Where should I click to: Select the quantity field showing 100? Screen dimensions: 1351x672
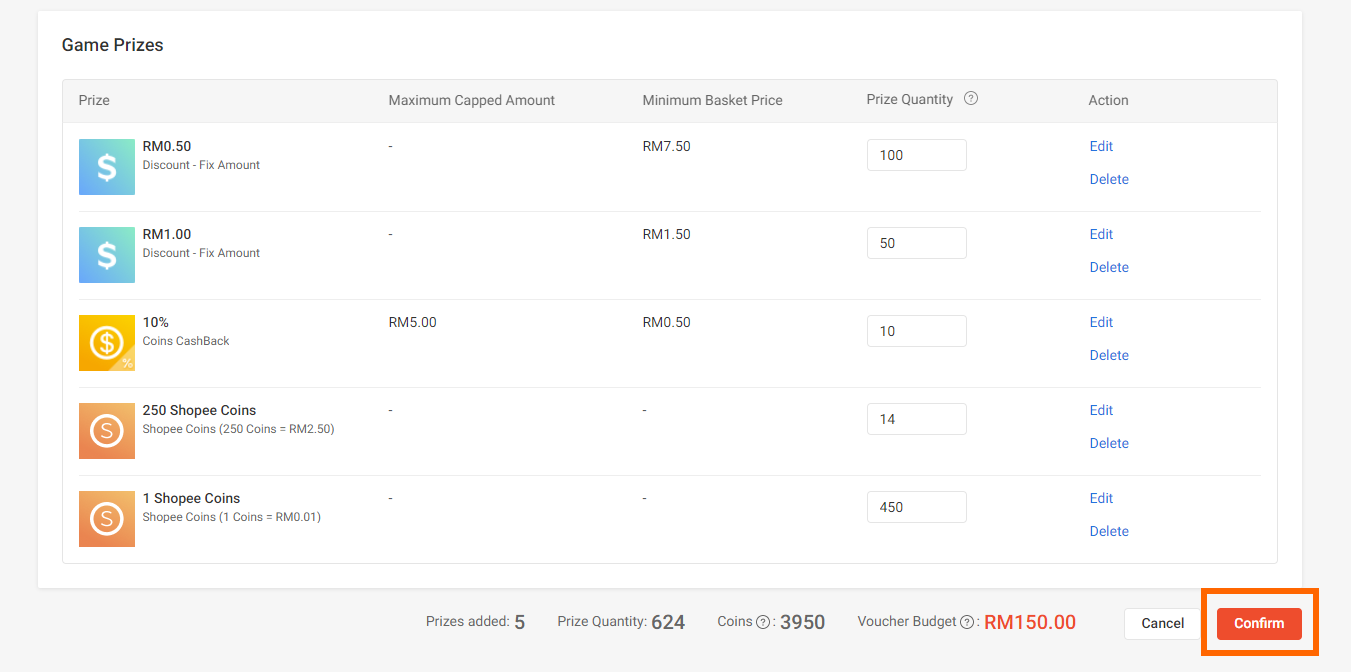(916, 155)
